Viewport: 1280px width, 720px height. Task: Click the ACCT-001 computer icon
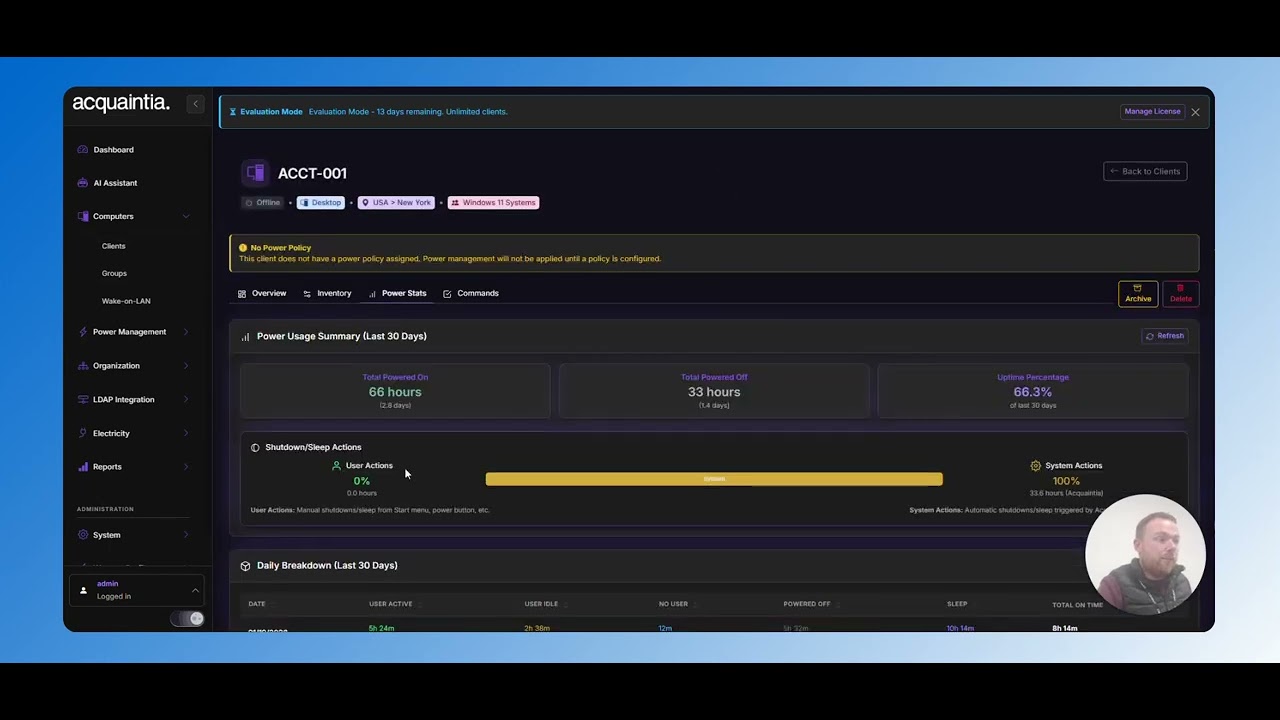click(256, 173)
